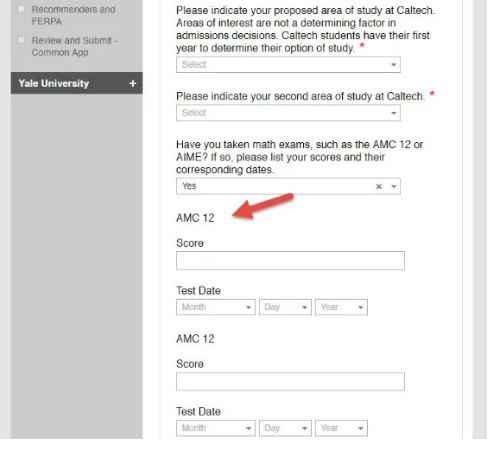Toggle Recommenders and FERPA checkbox
The width and height of the screenshot is (489, 451).
pos(21,9)
